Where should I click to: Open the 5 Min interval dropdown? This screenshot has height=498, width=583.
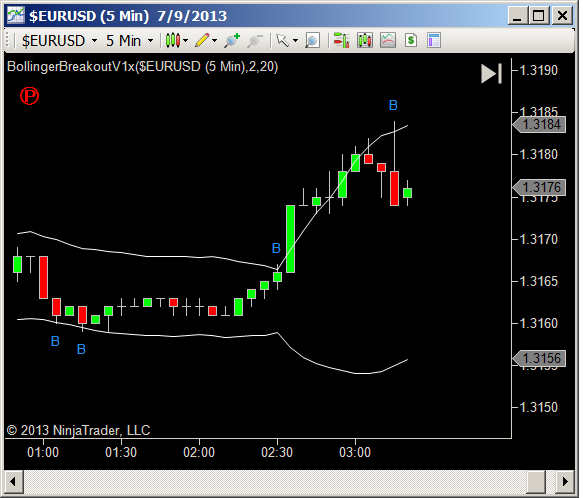[x=129, y=41]
